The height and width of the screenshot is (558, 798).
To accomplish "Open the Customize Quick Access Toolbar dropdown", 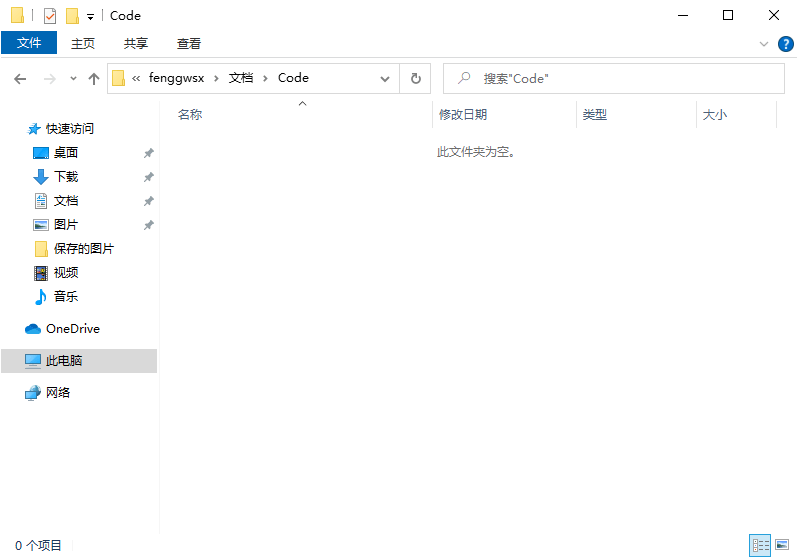I will pyautogui.click(x=91, y=16).
